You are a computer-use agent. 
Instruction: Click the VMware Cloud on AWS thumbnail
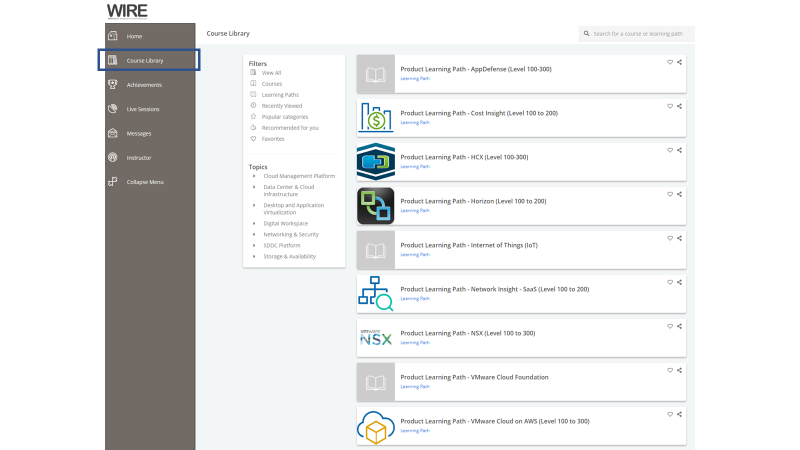pyautogui.click(x=376, y=426)
